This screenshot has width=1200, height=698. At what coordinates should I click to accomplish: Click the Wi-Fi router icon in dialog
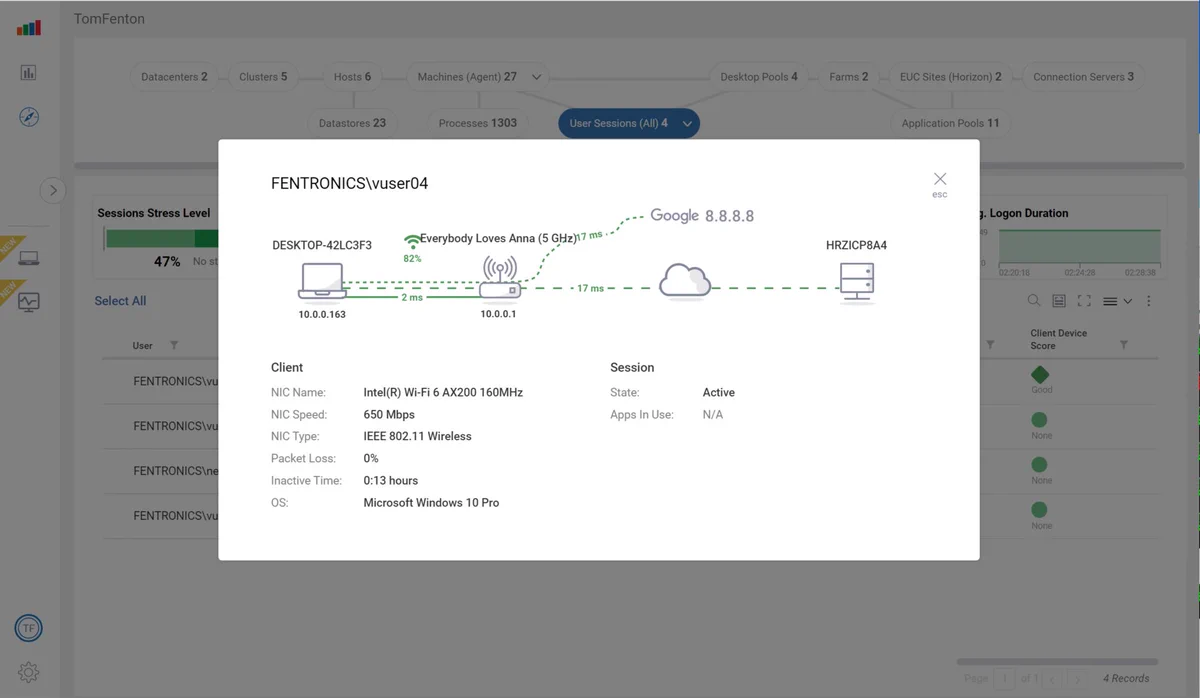(x=500, y=278)
